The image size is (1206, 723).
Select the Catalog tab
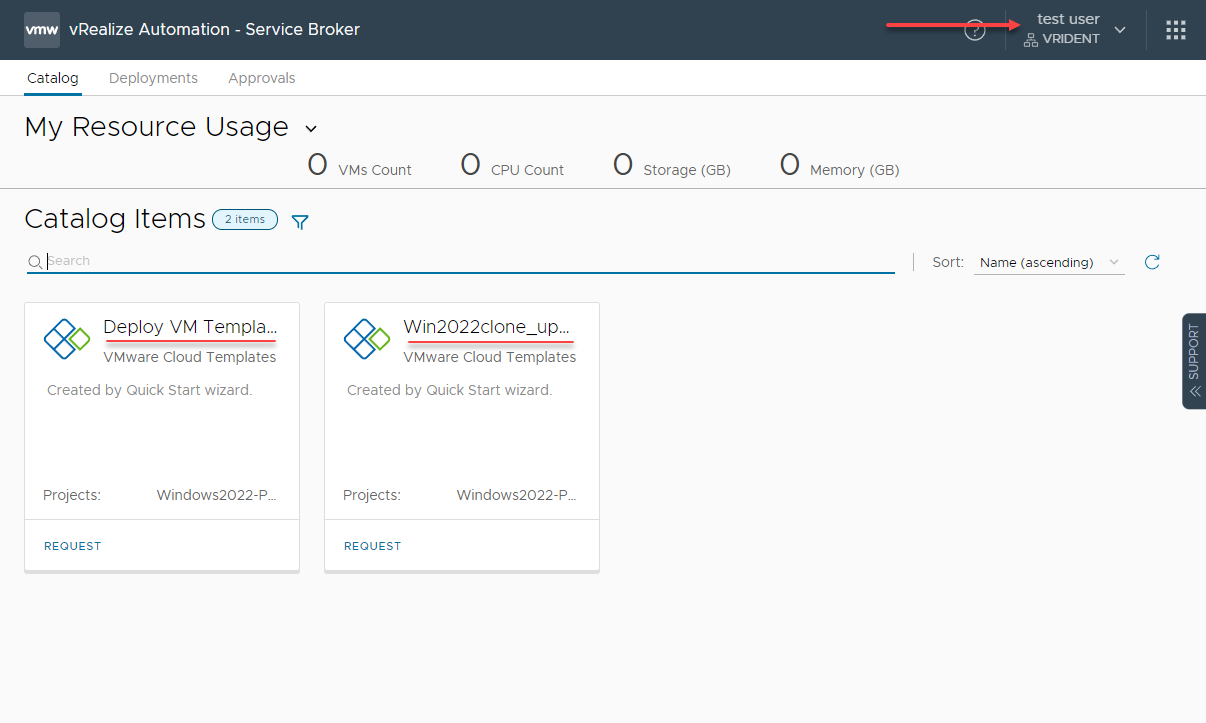52,78
